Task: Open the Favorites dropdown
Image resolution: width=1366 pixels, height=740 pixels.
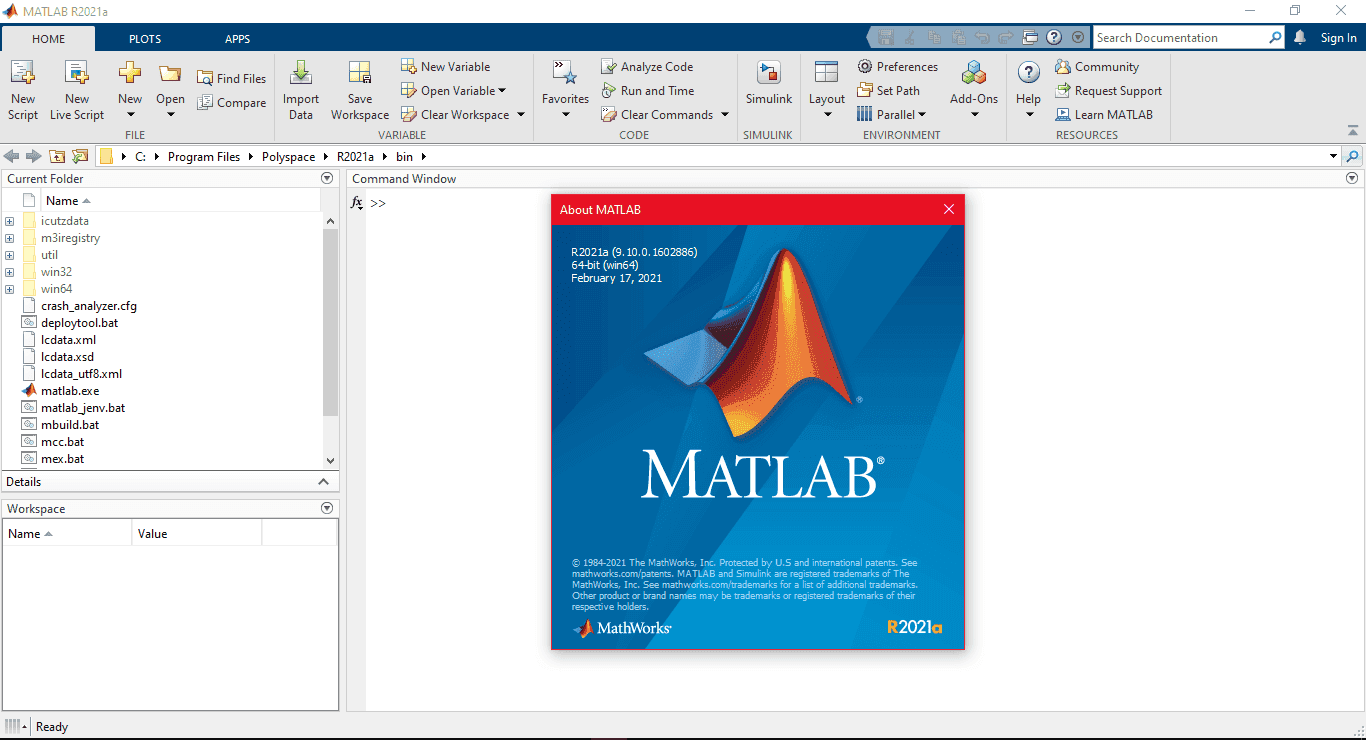Action: point(565,114)
